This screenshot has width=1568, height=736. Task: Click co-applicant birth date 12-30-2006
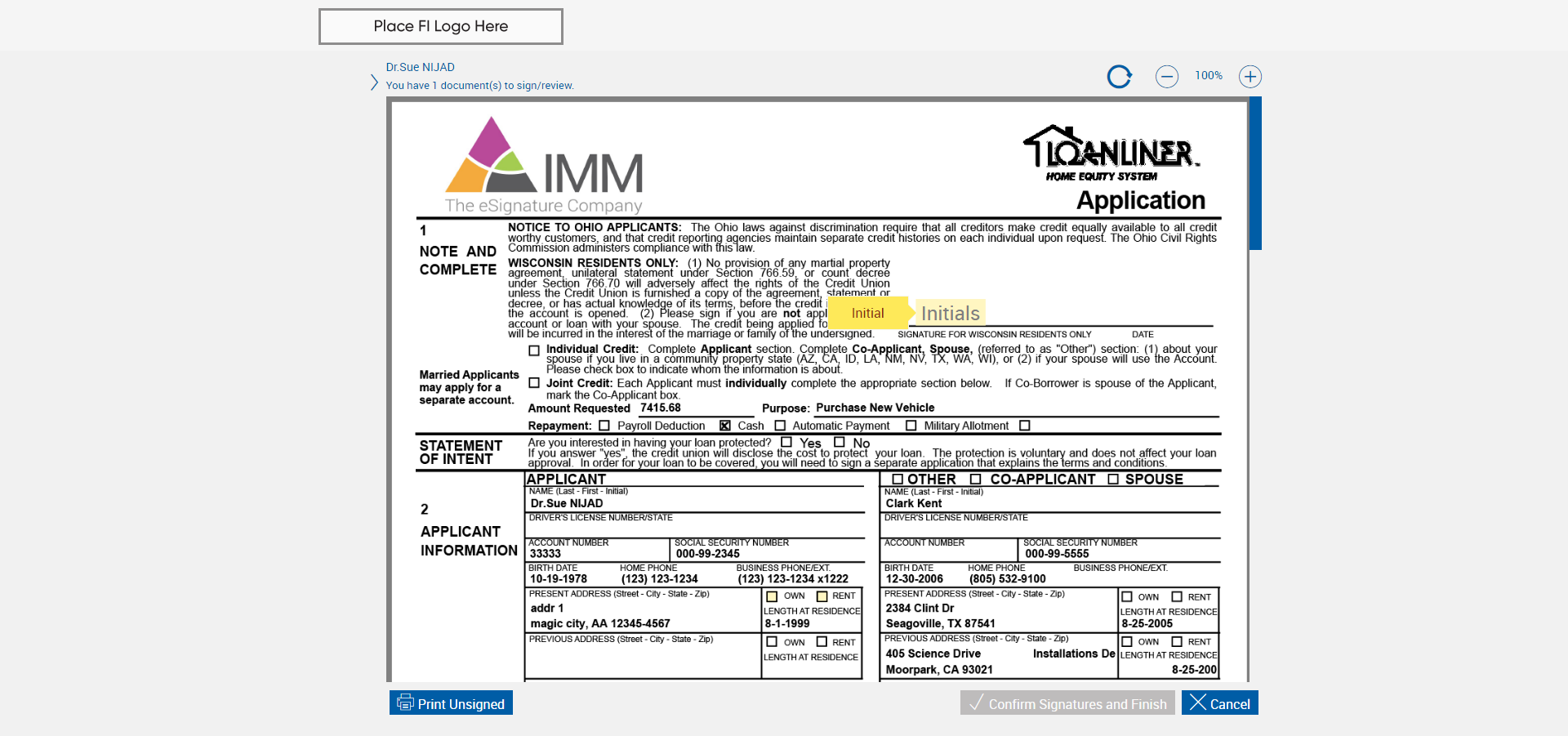915,579
